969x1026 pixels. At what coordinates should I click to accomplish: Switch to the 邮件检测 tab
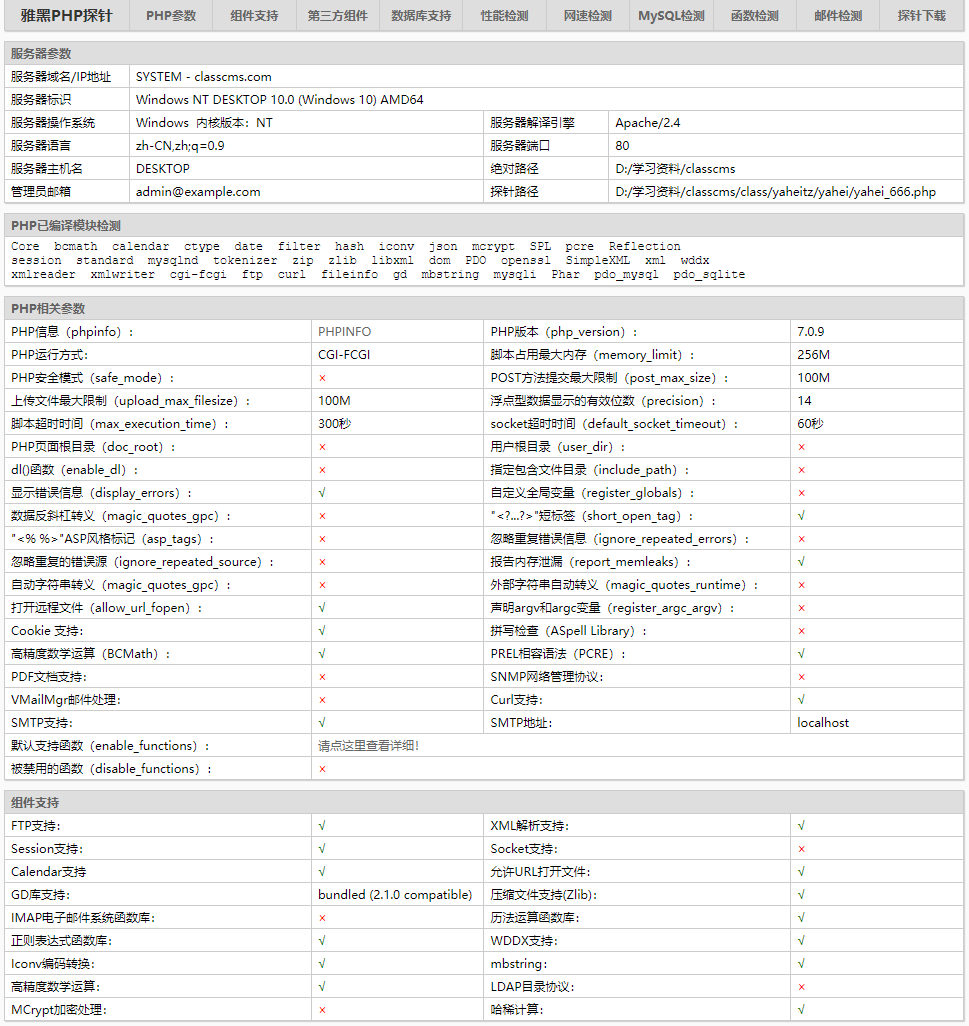[838, 16]
